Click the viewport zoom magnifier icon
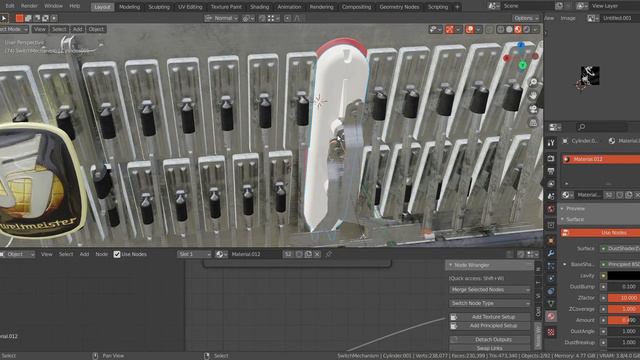Image resolution: width=640 pixels, height=360 pixels. (x=533, y=82)
